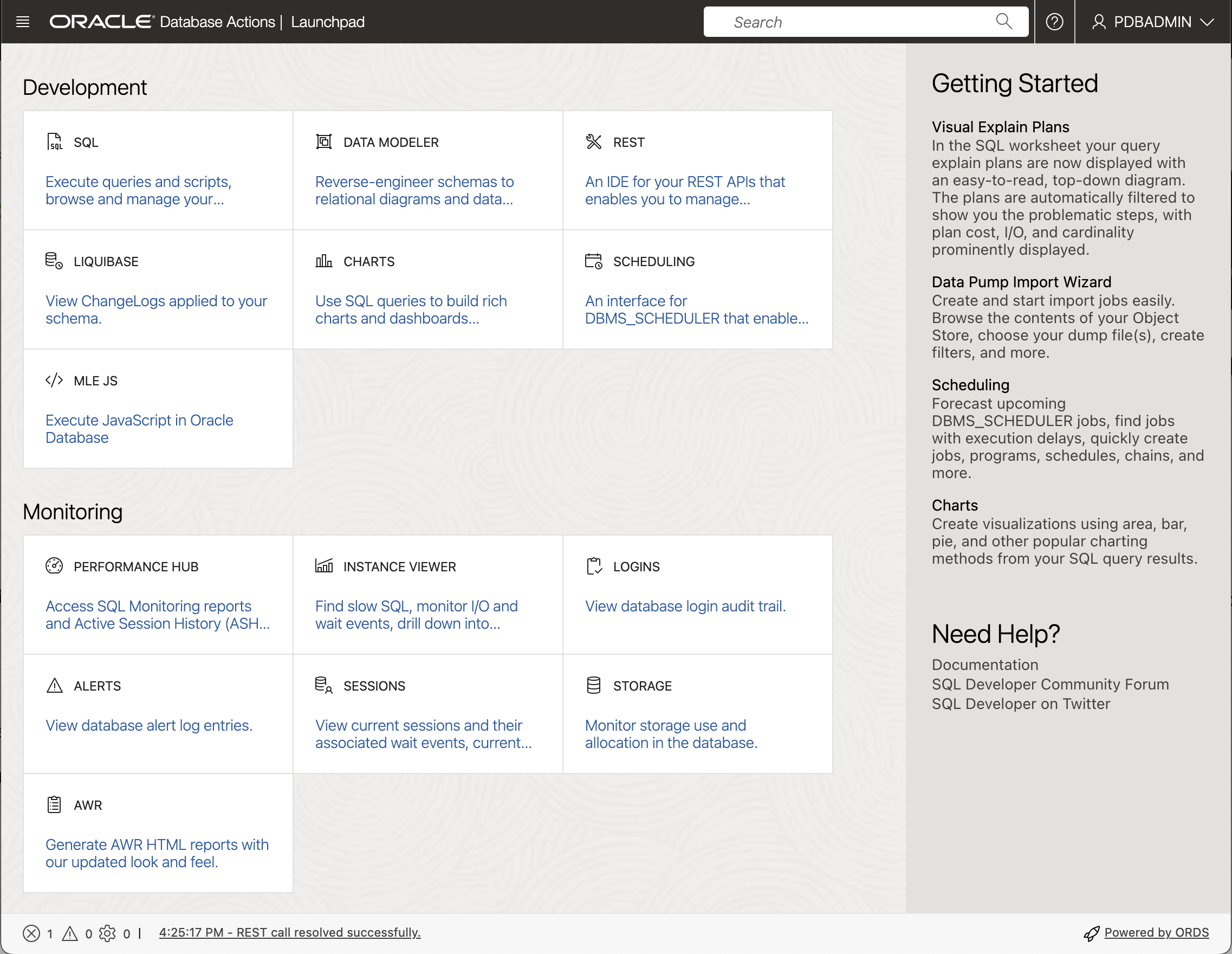Open the navigation hamburger menu
Image resolution: width=1232 pixels, height=954 pixels.
coord(23,22)
